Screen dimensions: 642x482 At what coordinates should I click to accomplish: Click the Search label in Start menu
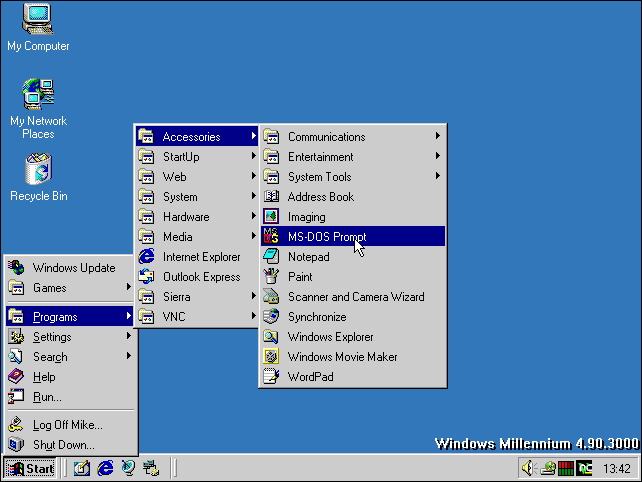pos(50,357)
